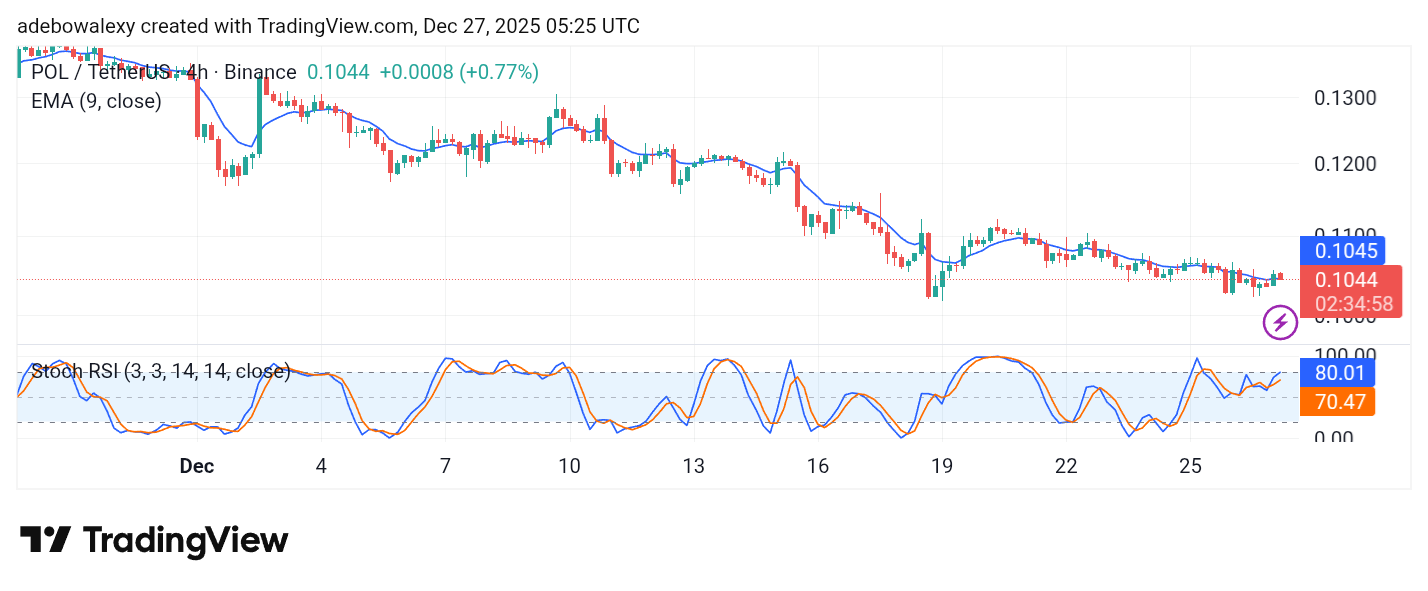
Task: Click the chart attribution header text
Action: coord(328,26)
